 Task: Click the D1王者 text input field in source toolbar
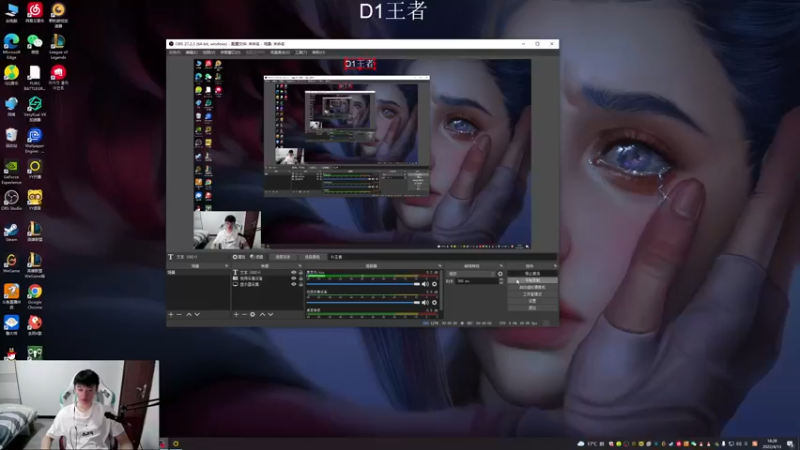tap(442, 257)
